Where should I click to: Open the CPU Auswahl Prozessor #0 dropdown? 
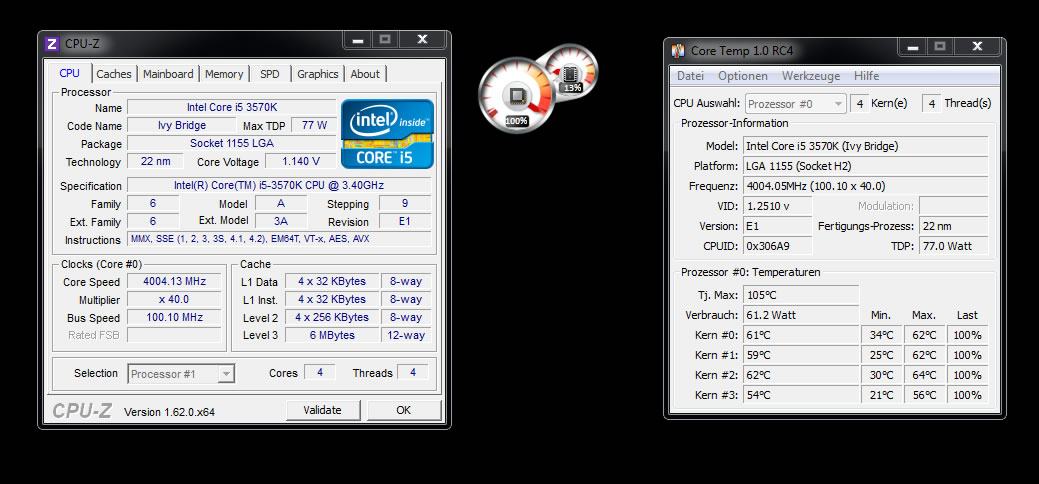click(795, 103)
